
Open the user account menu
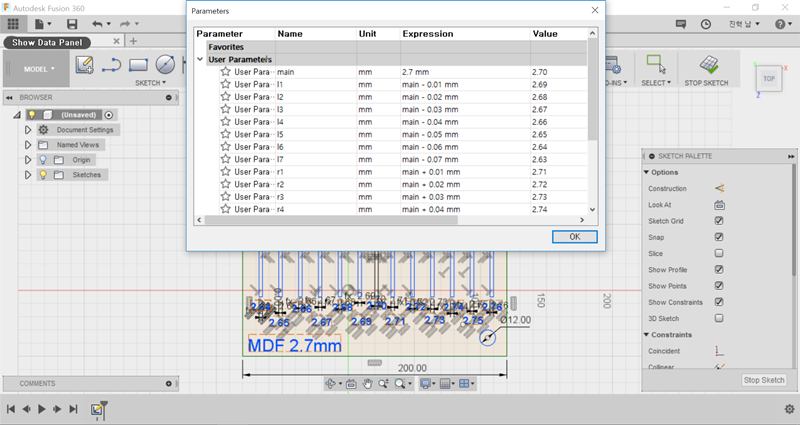[x=744, y=24]
